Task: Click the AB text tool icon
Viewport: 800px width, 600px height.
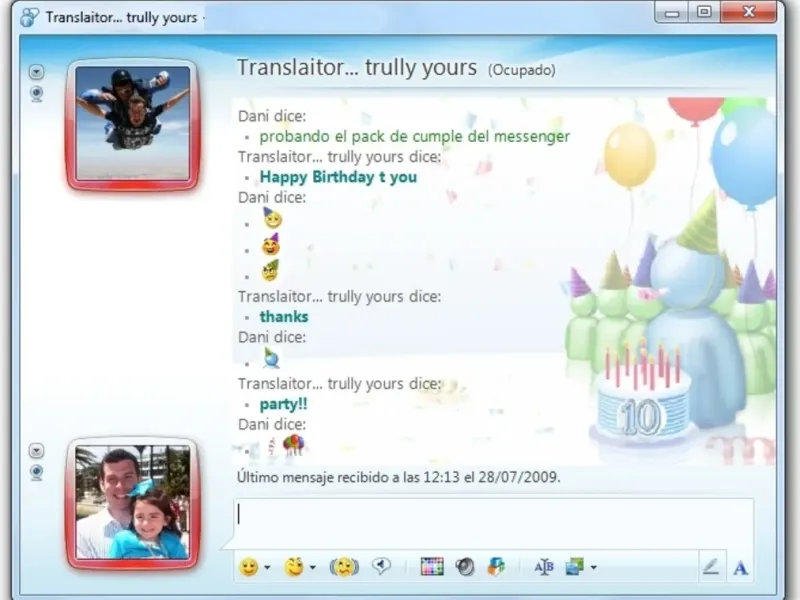Action: click(x=543, y=567)
